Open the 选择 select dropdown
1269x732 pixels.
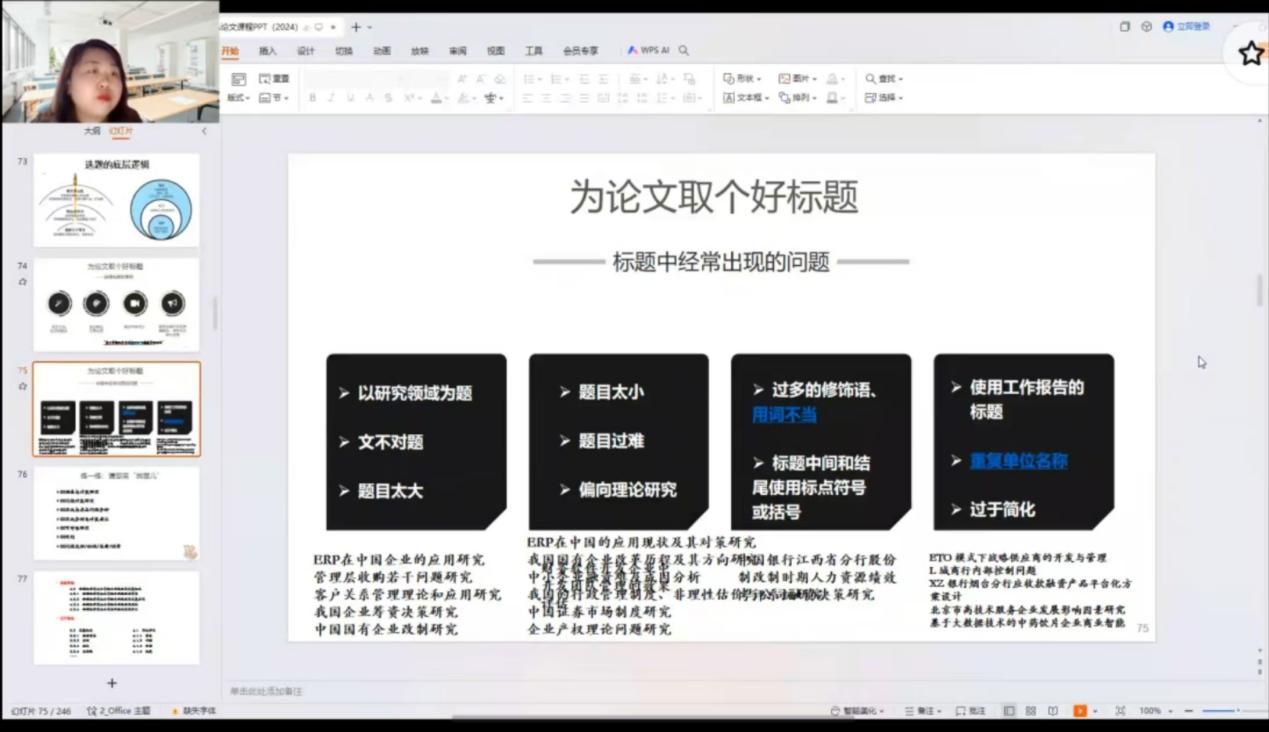point(884,98)
